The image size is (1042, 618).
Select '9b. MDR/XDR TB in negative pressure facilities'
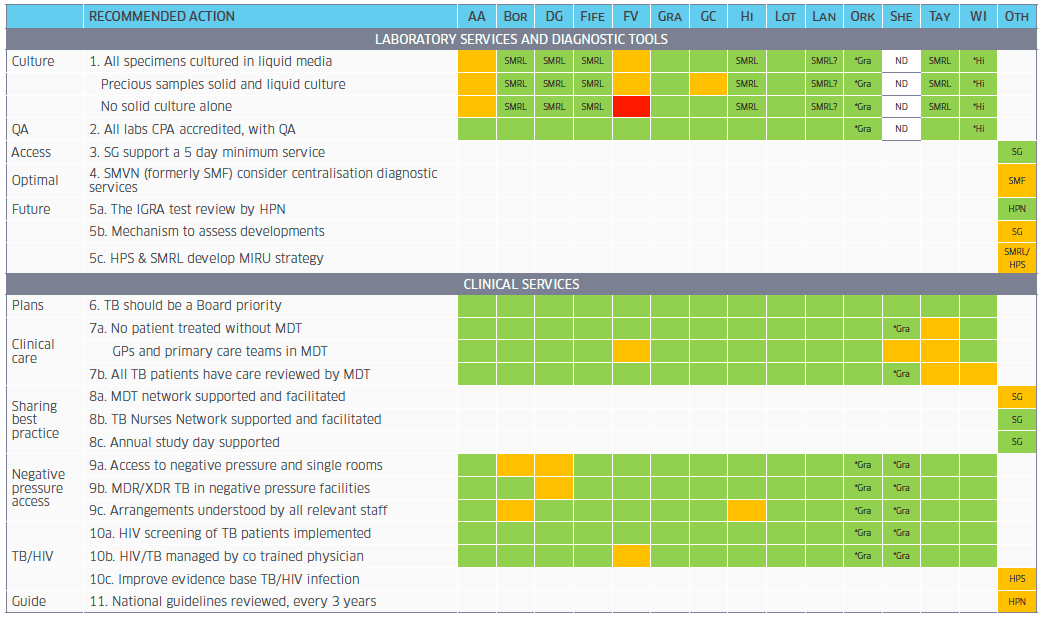(x=229, y=488)
